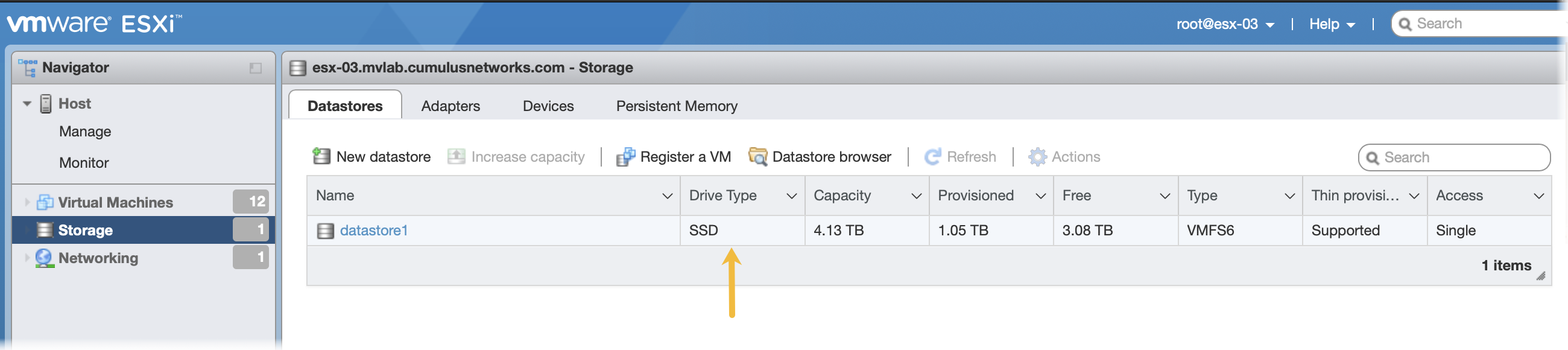
Task: Collapse the Host tree node
Action: coord(27,103)
